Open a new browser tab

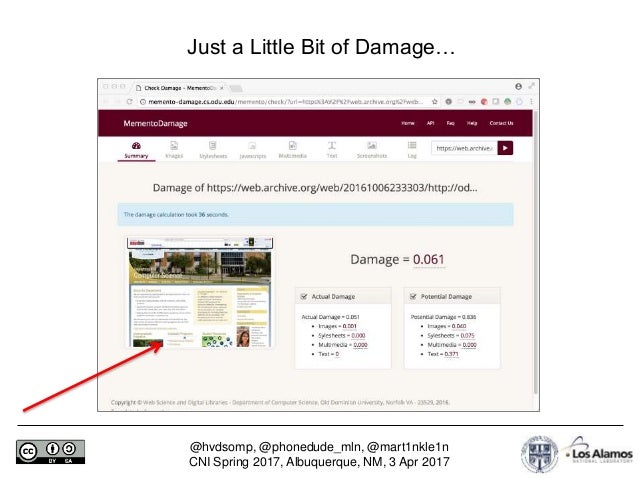236,88
